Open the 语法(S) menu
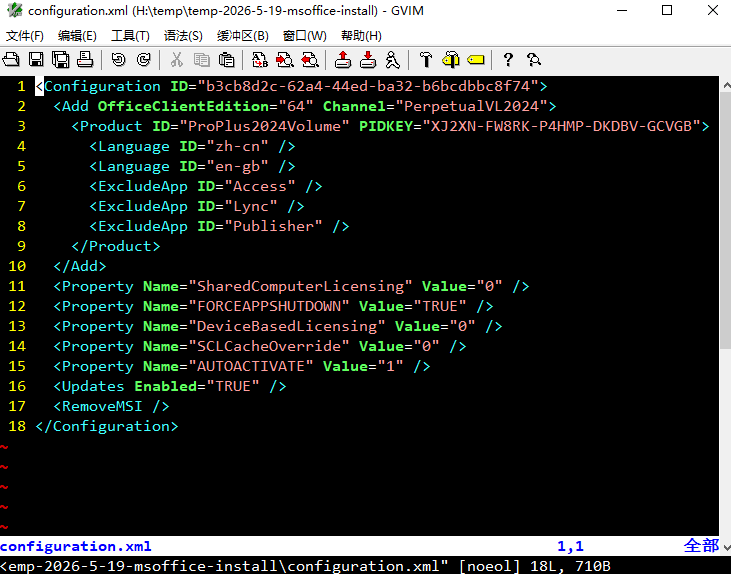Screen dimensions: 731x574 tap(183, 35)
